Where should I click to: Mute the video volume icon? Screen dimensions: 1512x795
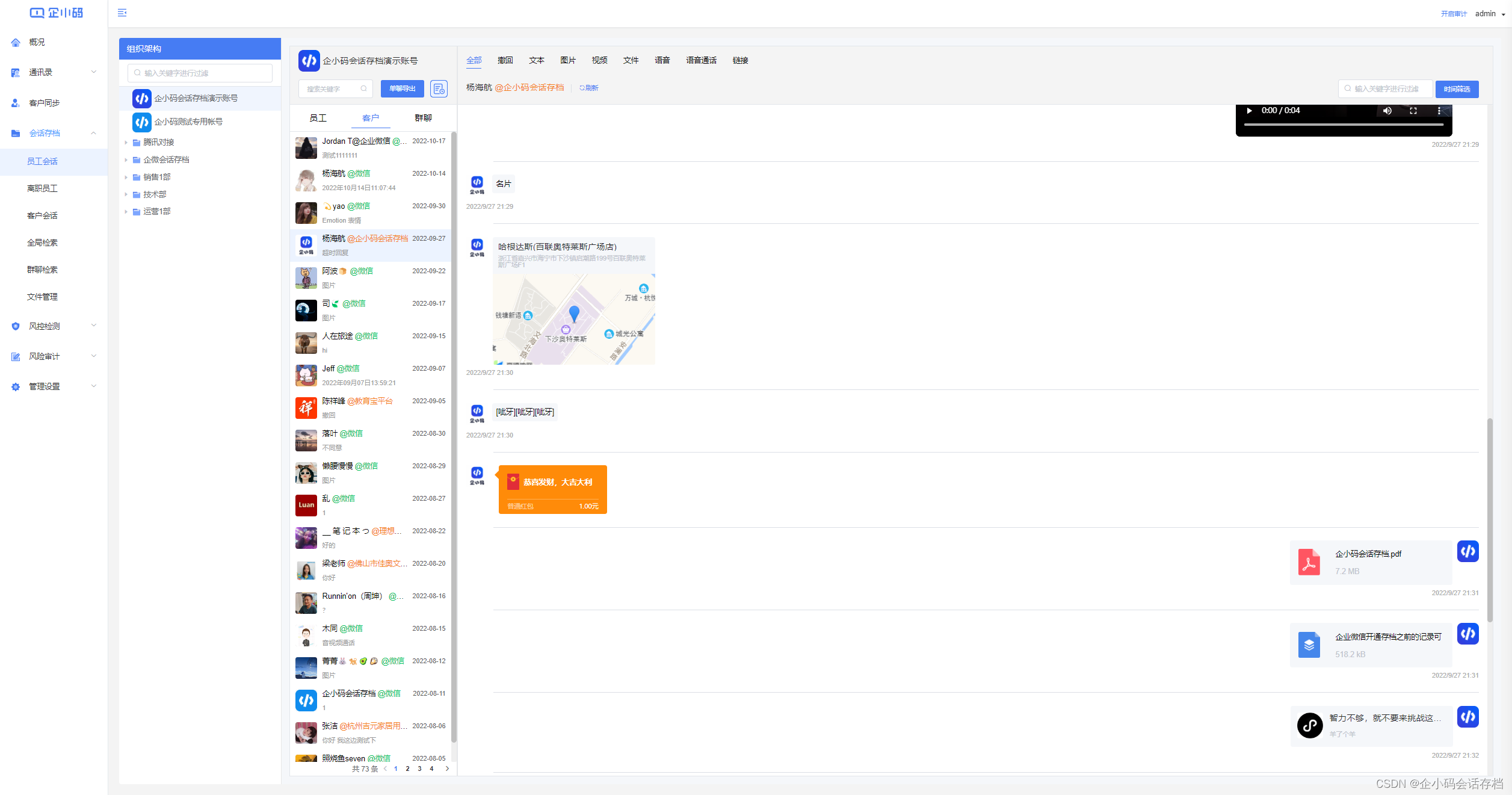tap(1387, 111)
